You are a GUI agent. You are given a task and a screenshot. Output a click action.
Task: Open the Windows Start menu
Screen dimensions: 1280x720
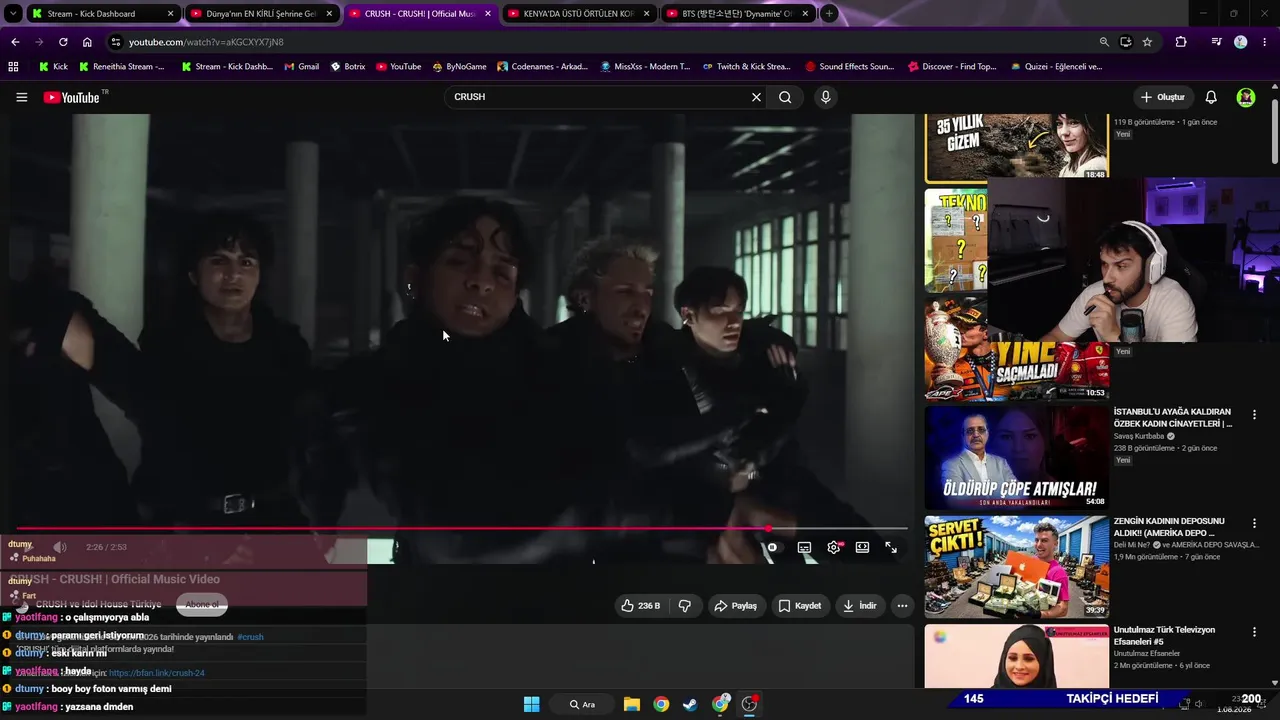click(x=531, y=704)
